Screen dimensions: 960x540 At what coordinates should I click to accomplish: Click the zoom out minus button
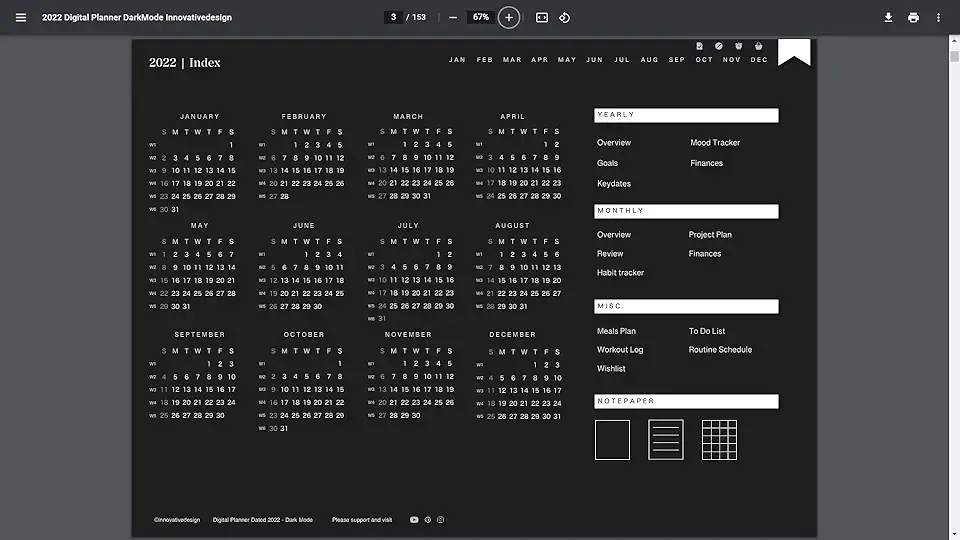453,17
